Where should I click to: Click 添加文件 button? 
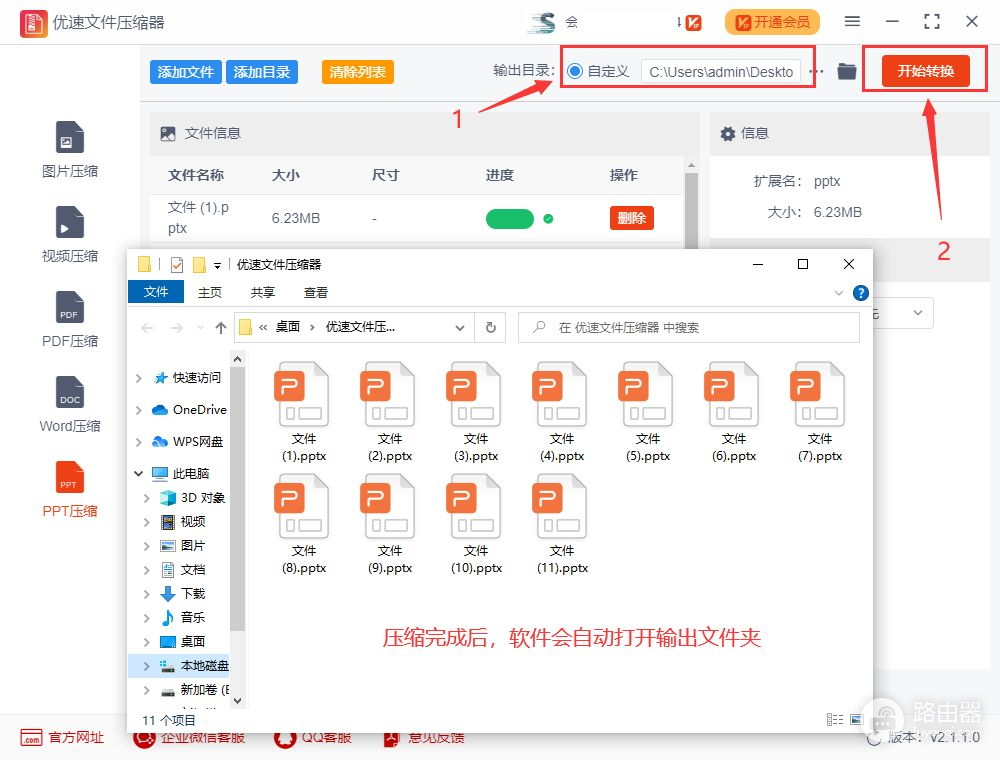pyautogui.click(x=186, y=72)
